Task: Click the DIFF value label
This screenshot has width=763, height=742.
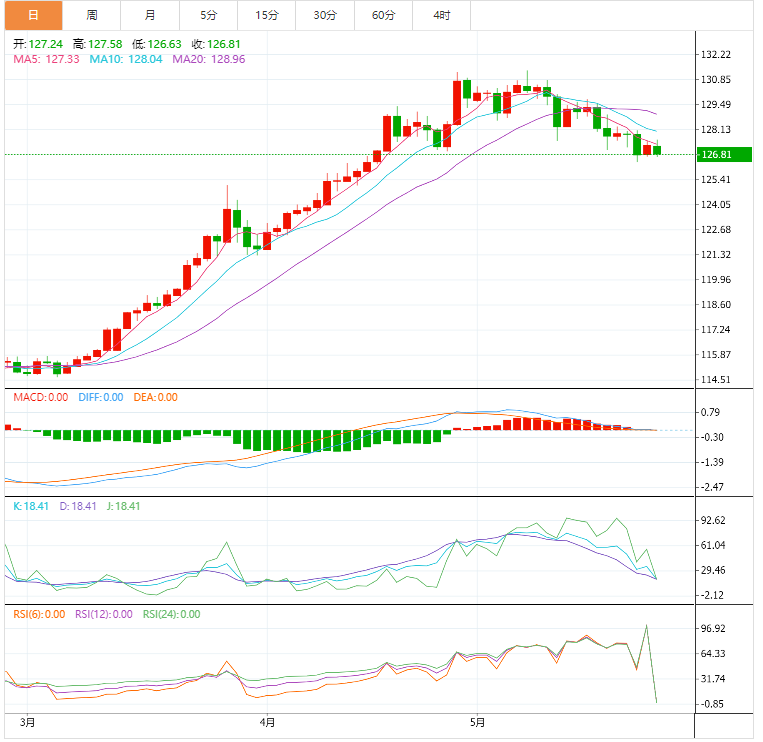Action: pos(101,397)
